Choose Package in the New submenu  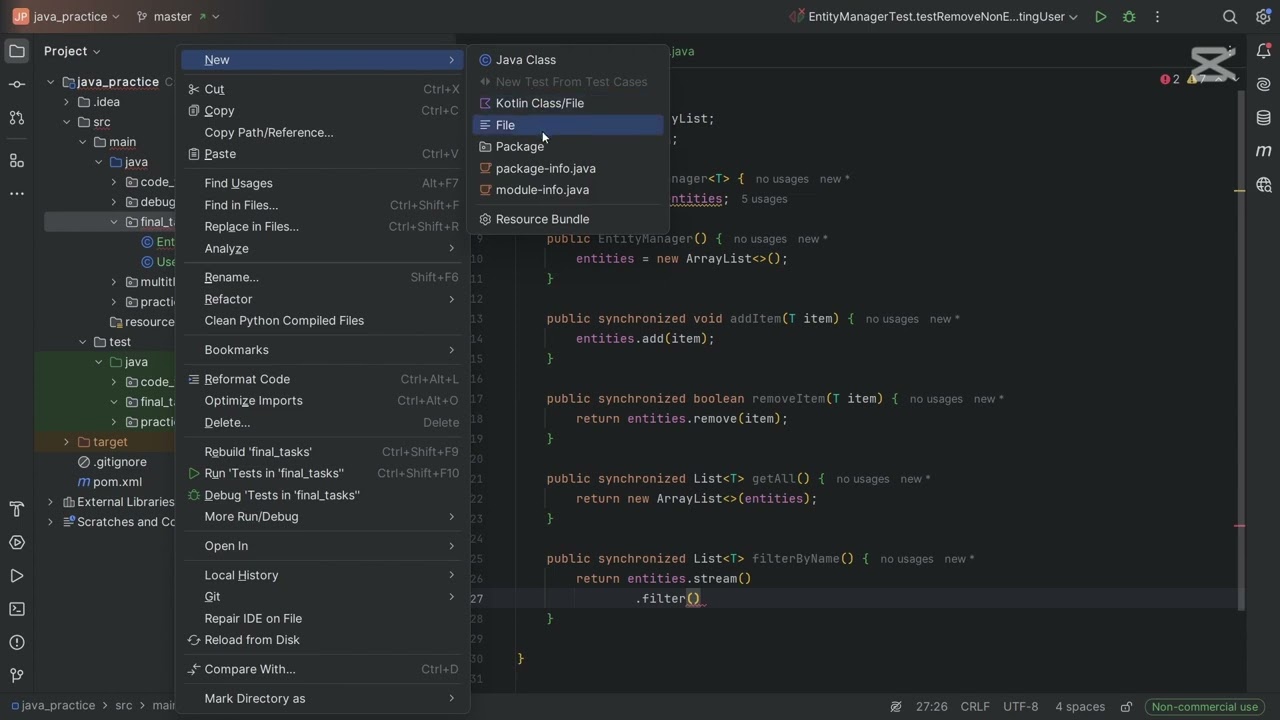(568, 147)
